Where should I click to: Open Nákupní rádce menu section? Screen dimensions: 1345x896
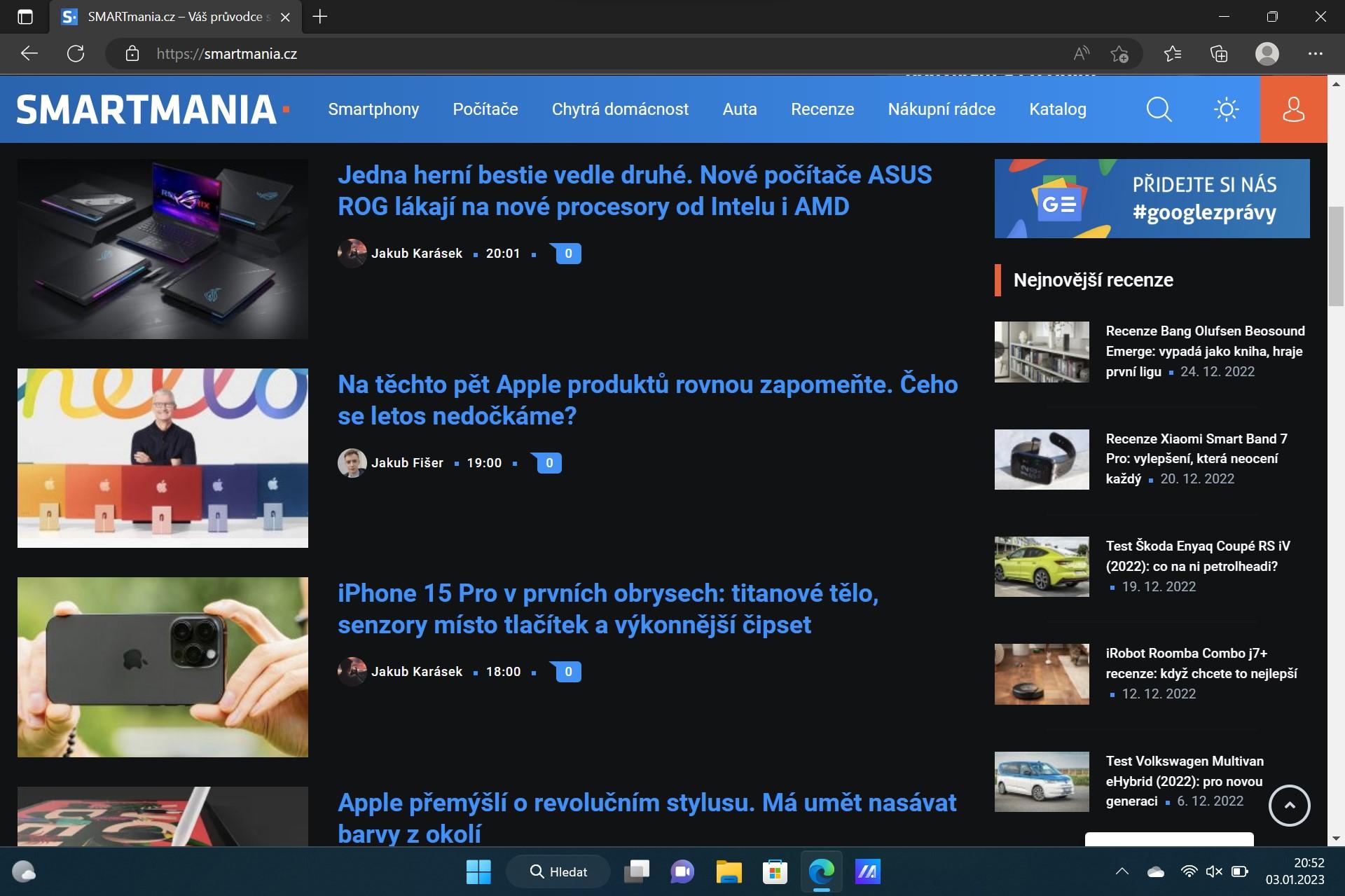click(941, 109)
